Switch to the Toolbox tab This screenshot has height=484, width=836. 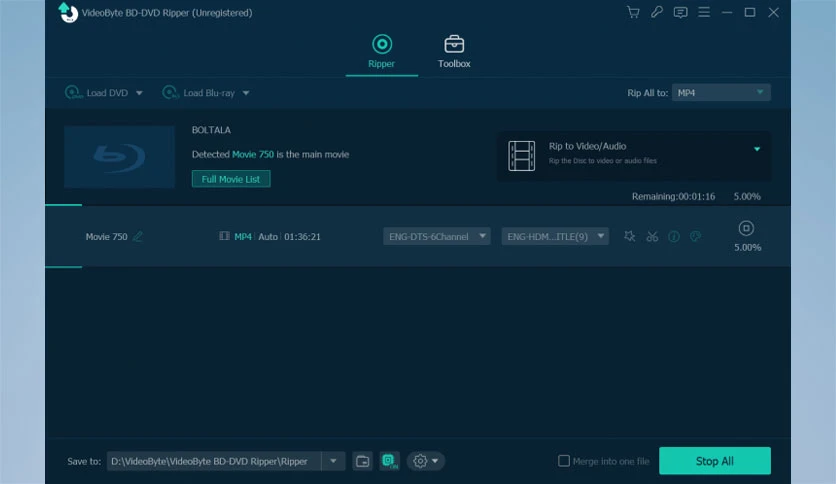(454, 51)
